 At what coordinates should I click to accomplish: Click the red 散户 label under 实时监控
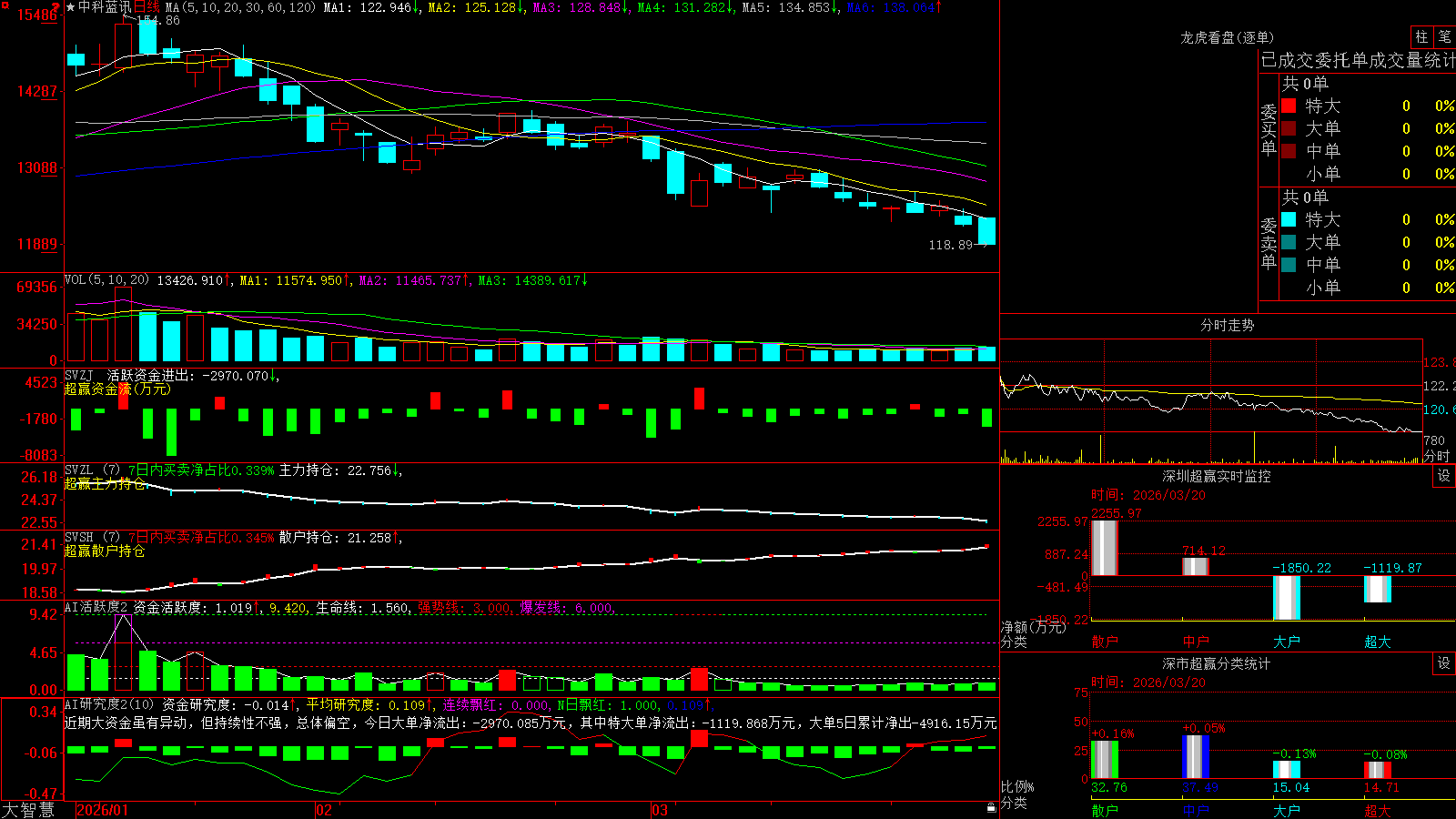[1105, 642]
